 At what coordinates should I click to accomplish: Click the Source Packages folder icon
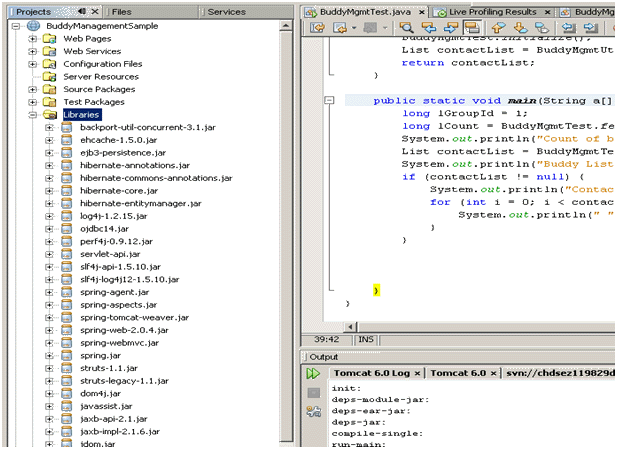tap(50, 89)
